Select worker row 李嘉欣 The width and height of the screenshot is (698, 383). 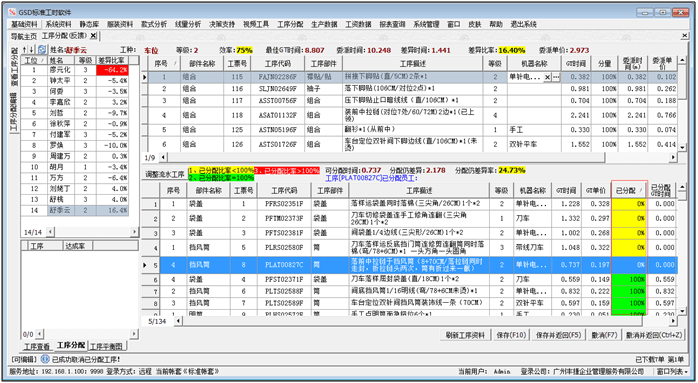pos(74,102)
